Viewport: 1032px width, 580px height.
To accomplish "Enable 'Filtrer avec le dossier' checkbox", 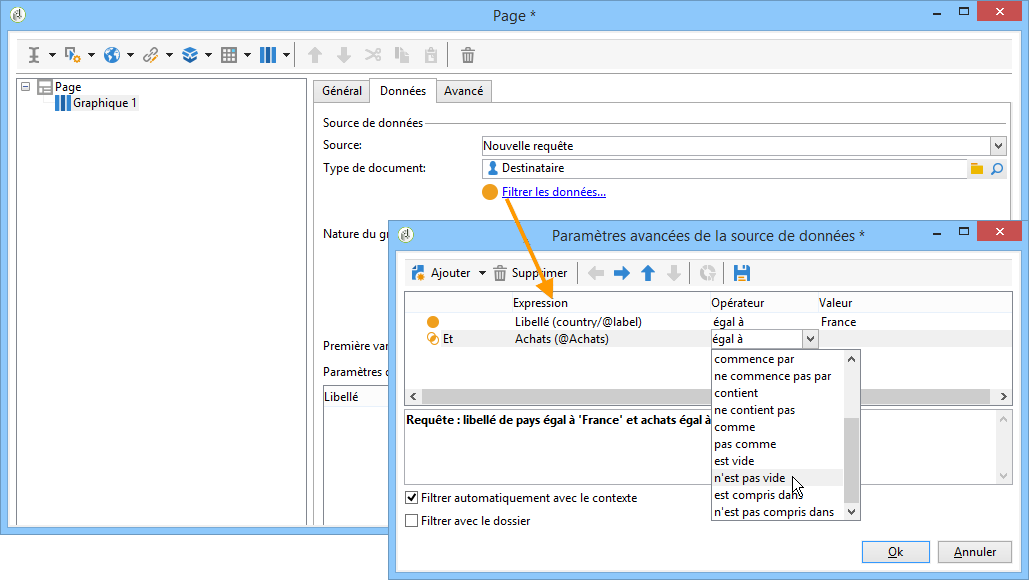I will 412,521.
